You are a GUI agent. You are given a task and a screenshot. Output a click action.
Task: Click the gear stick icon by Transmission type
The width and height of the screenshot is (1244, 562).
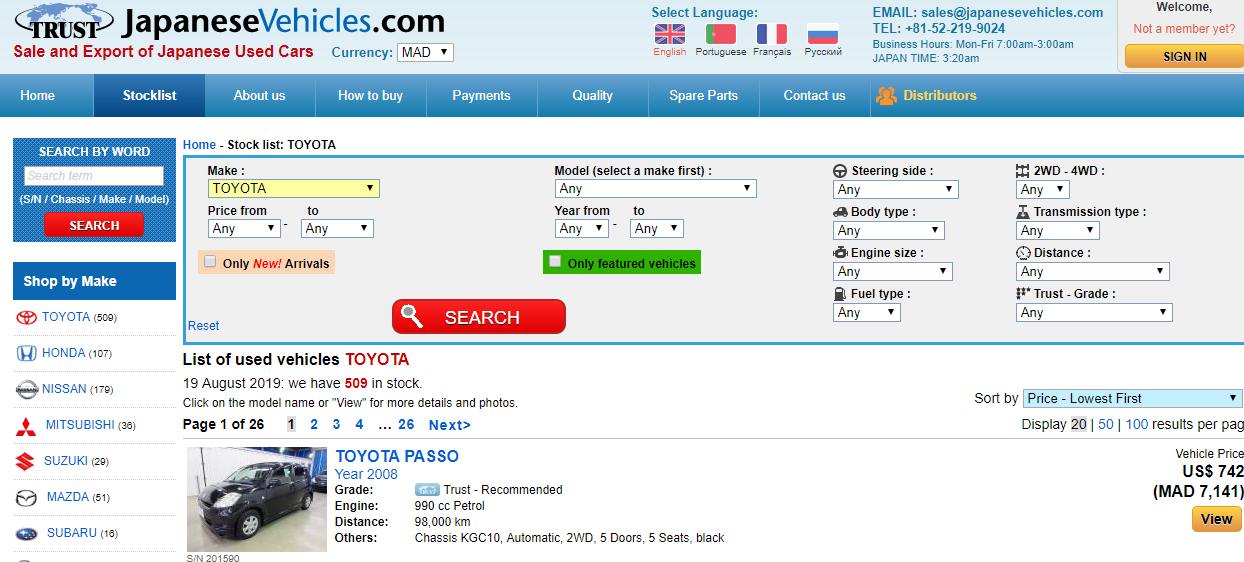(1023, 212)
